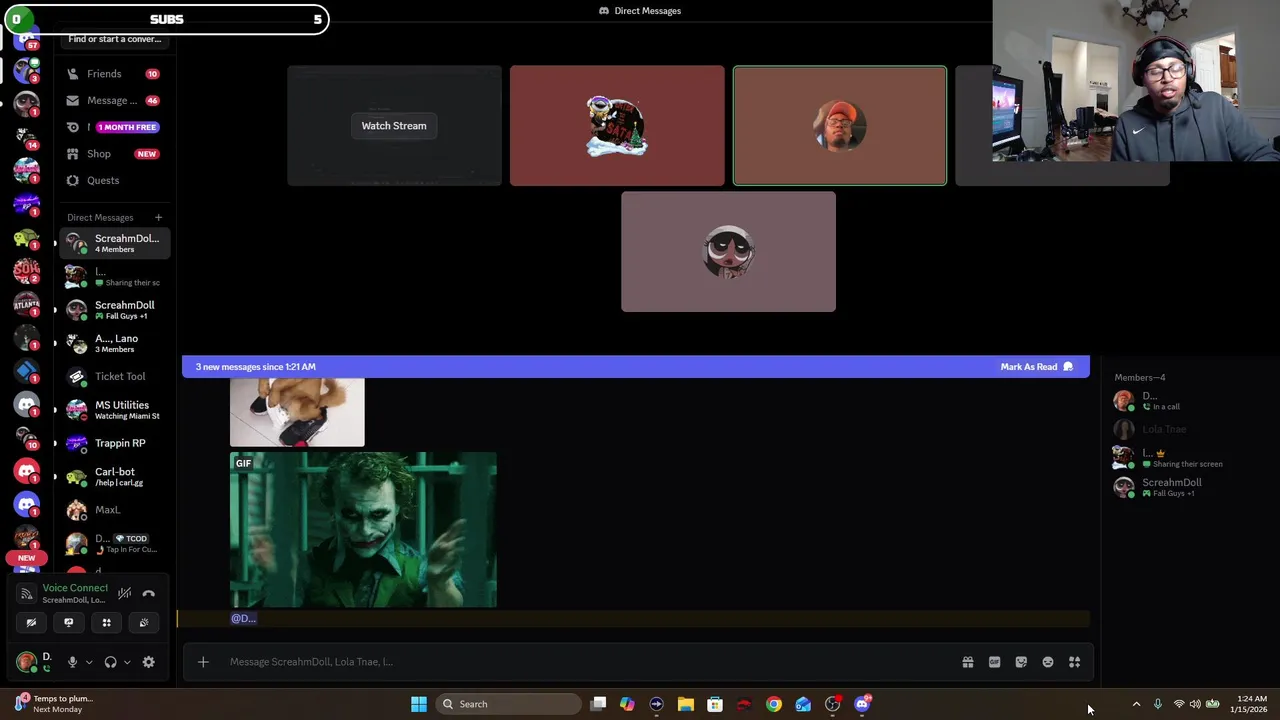The height and width of the screenshot is (720, 1280).
Task: Open the ScreahmDoll 4 Members group DM
Action: (x=114, y=243)
